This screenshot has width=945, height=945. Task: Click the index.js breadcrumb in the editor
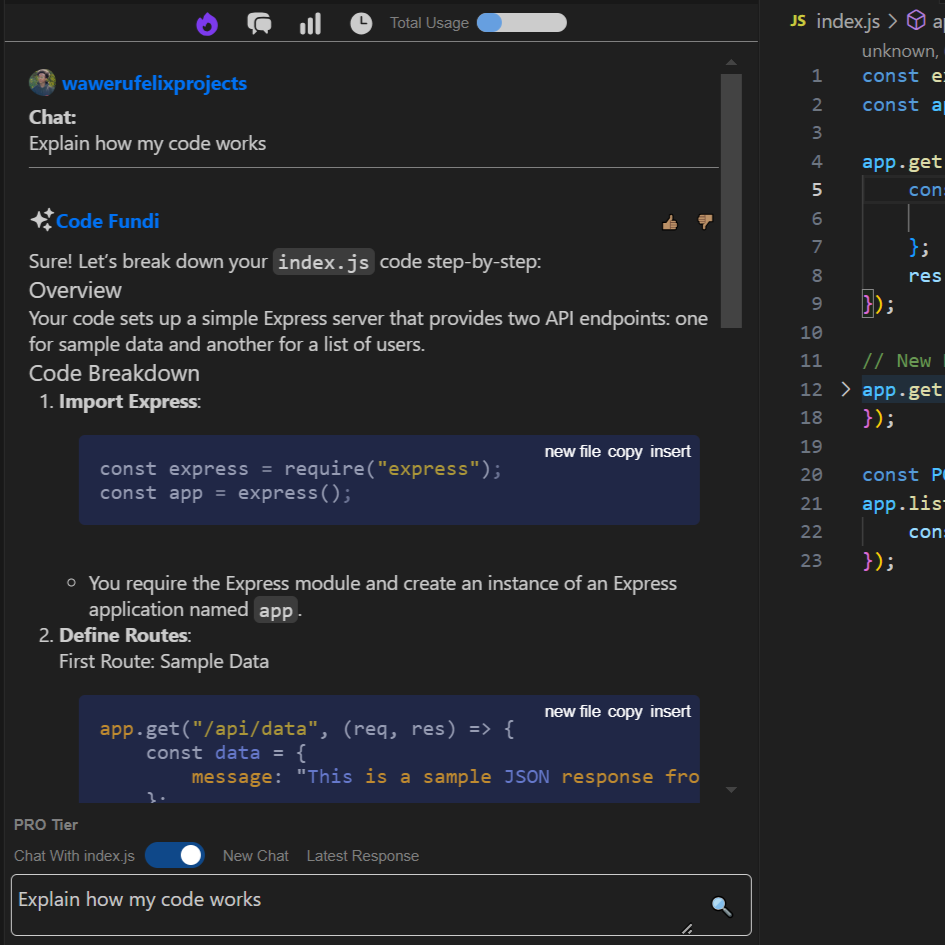tap(847, 22)
